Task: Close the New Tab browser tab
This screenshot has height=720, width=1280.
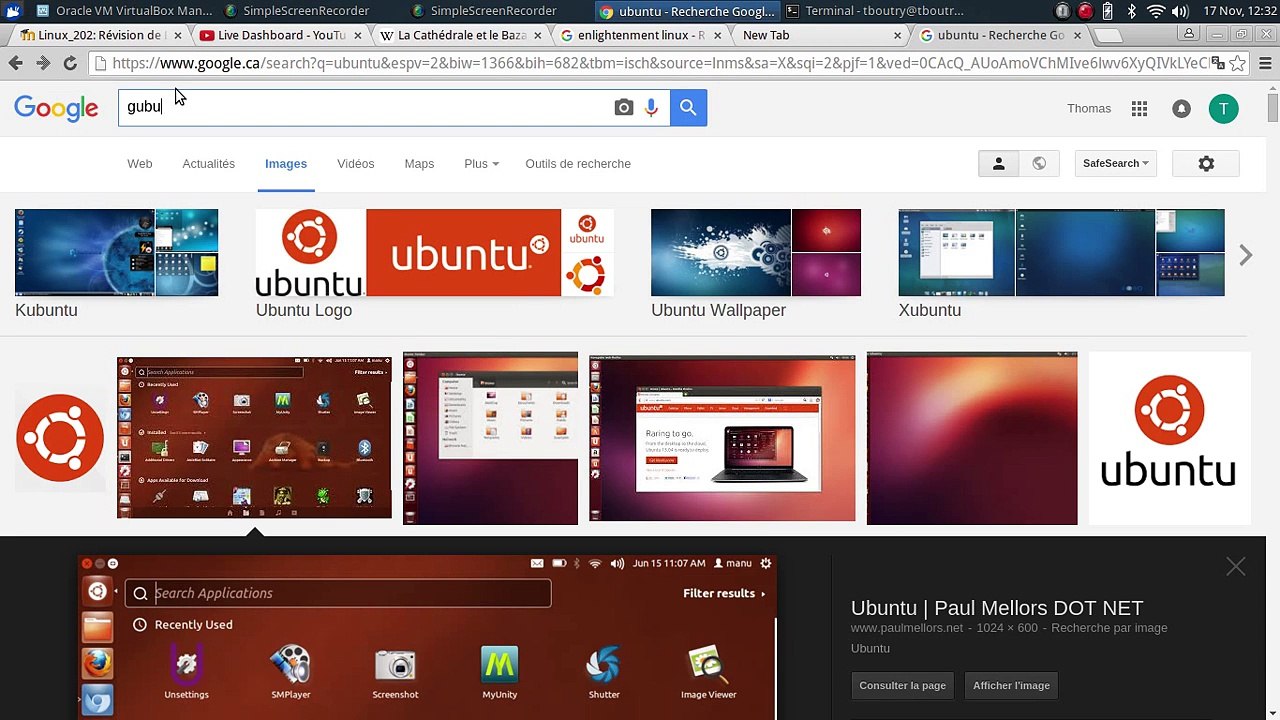Action: [x=897, y=35]
